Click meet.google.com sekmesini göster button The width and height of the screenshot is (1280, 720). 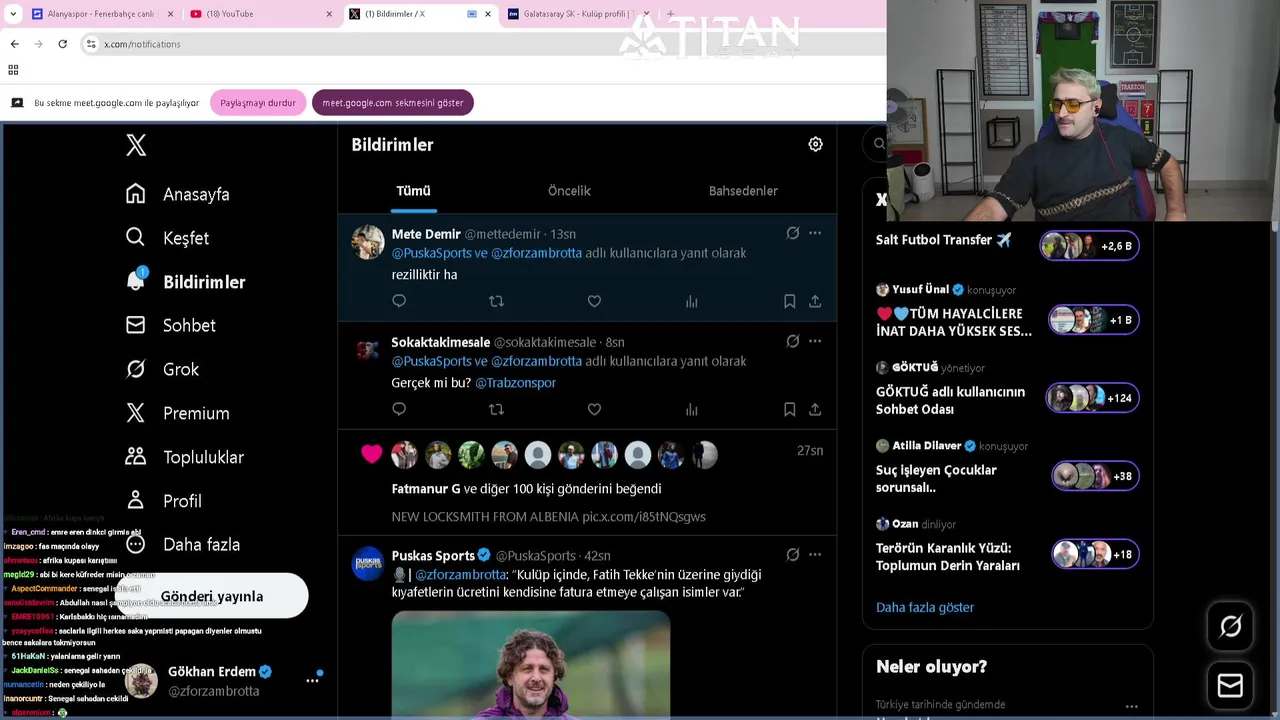pos(393,103)
